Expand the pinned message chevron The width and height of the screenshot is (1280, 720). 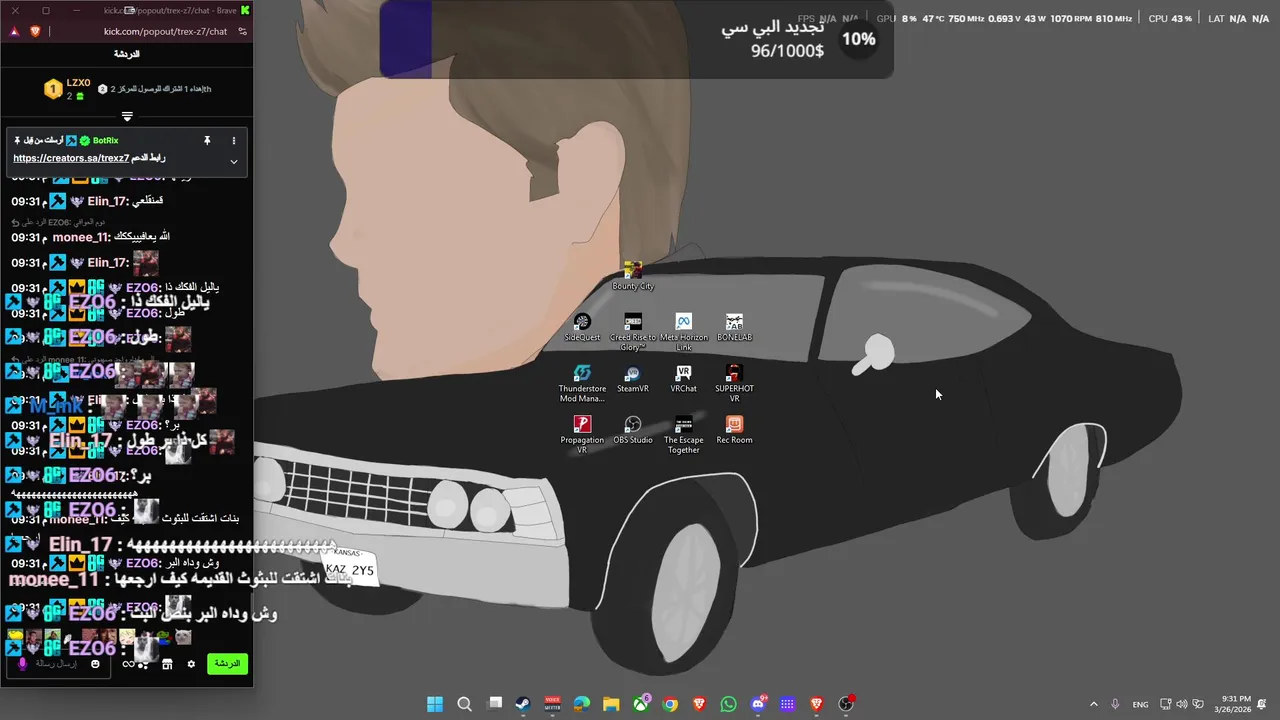pyautogui.click(x=234, y=161)
